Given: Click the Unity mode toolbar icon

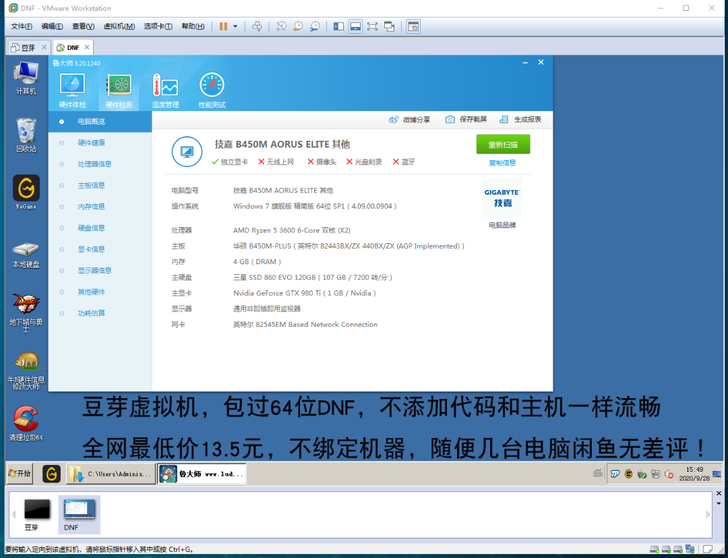Looking at the screenshot, I should point(389,26).
